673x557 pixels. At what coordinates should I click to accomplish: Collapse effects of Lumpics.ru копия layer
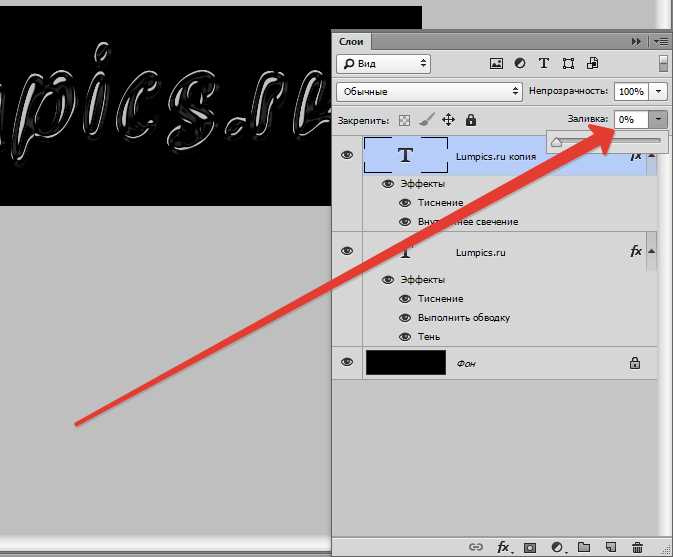pyautogui.click(x=652, y=155)
